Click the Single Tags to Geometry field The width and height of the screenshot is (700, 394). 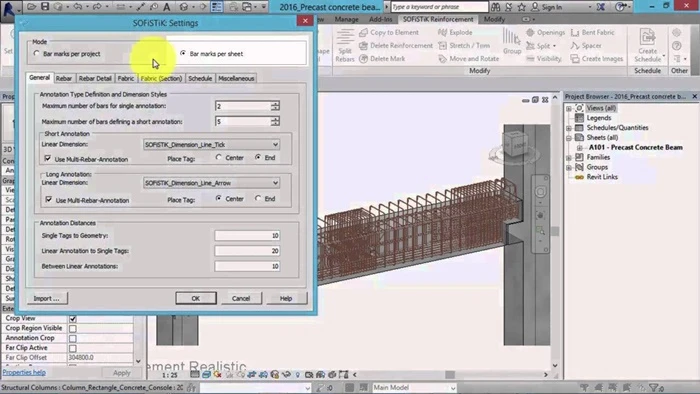[247, 236]
